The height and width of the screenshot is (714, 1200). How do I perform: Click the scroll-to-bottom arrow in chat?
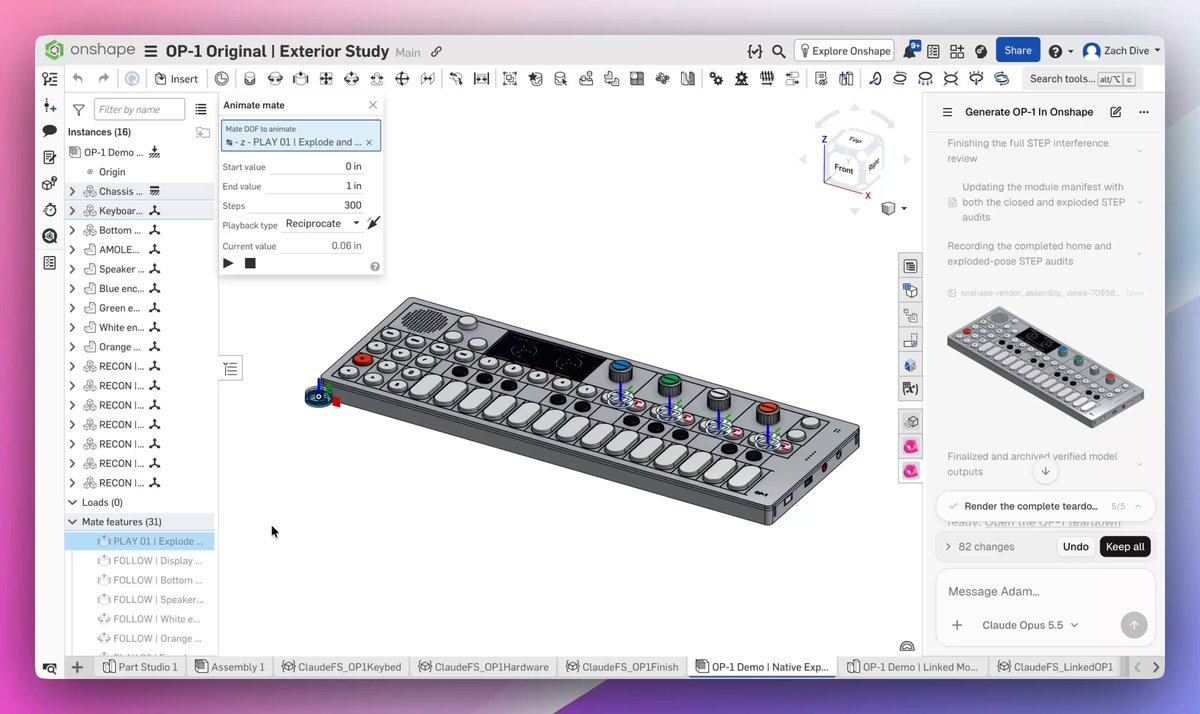click(1045, 471)
